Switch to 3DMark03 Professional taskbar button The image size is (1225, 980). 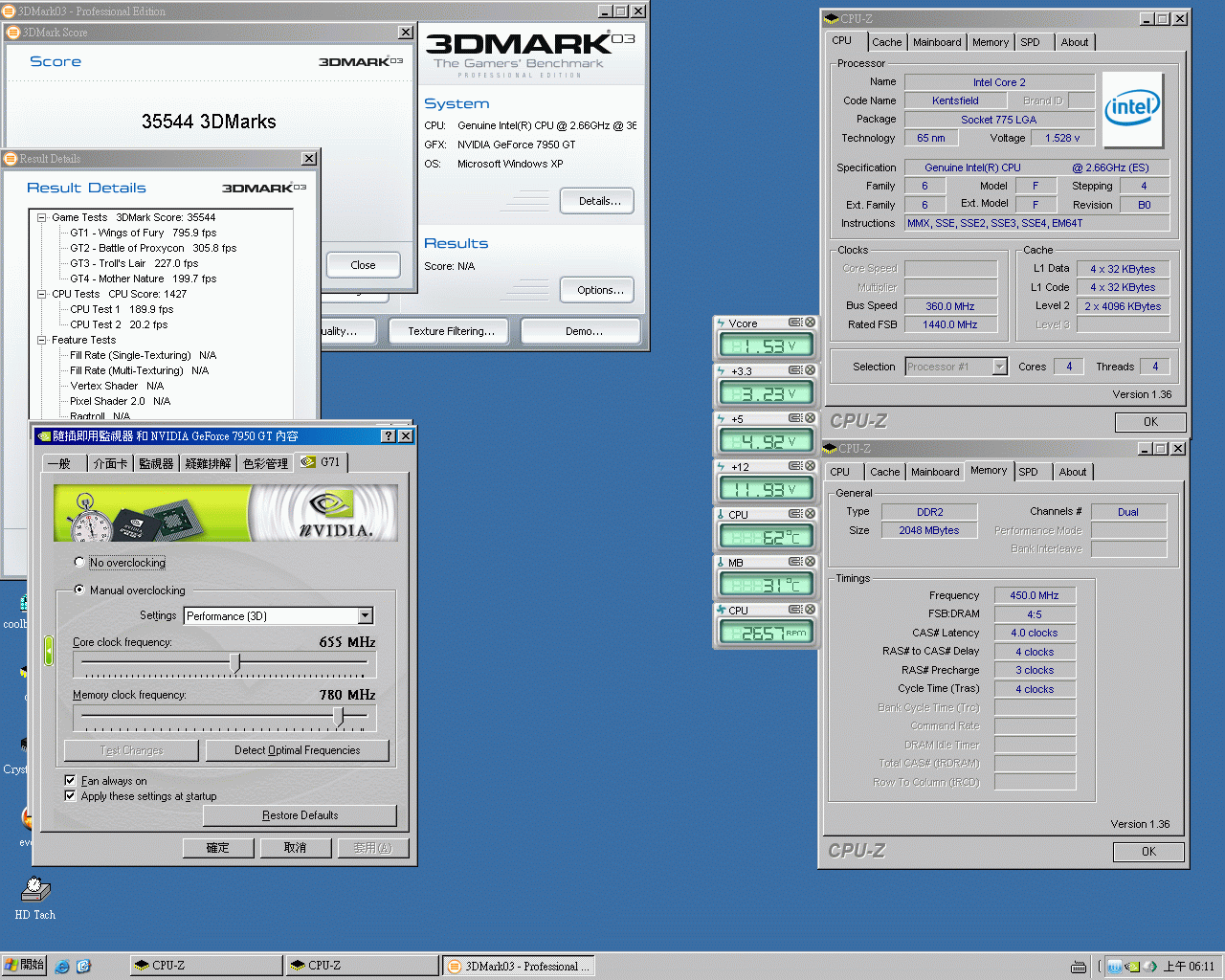pos(520,966)
